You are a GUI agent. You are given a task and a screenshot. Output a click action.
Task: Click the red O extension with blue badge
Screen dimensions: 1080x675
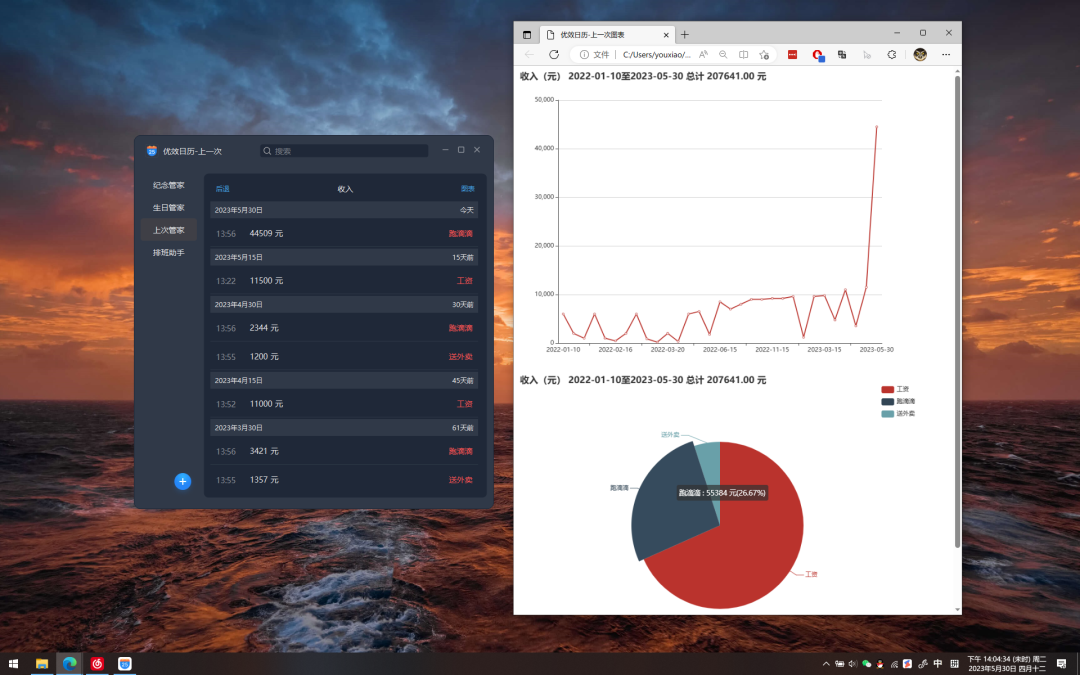coord(818,55)
